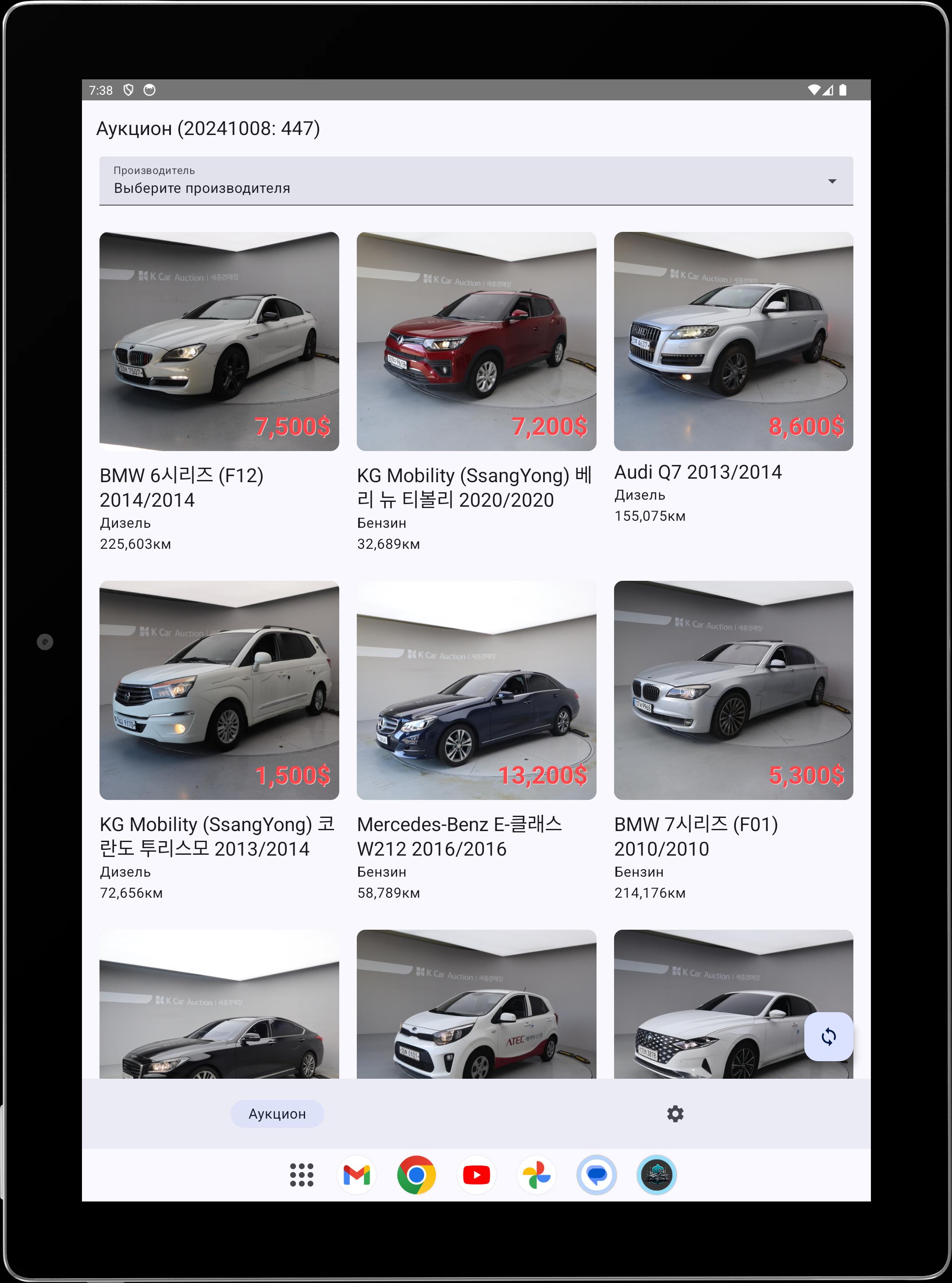Select the Аукцион bottom tab
Screen dimensions: 952x1283
point(277,1113)
